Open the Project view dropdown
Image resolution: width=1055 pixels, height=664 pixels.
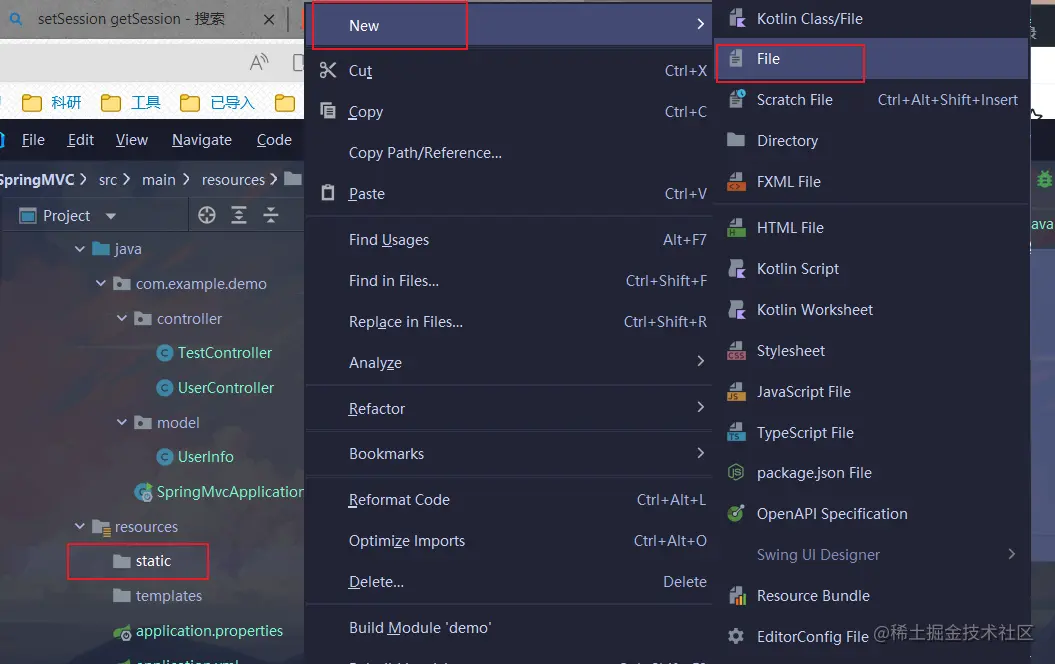coord(111,216)
